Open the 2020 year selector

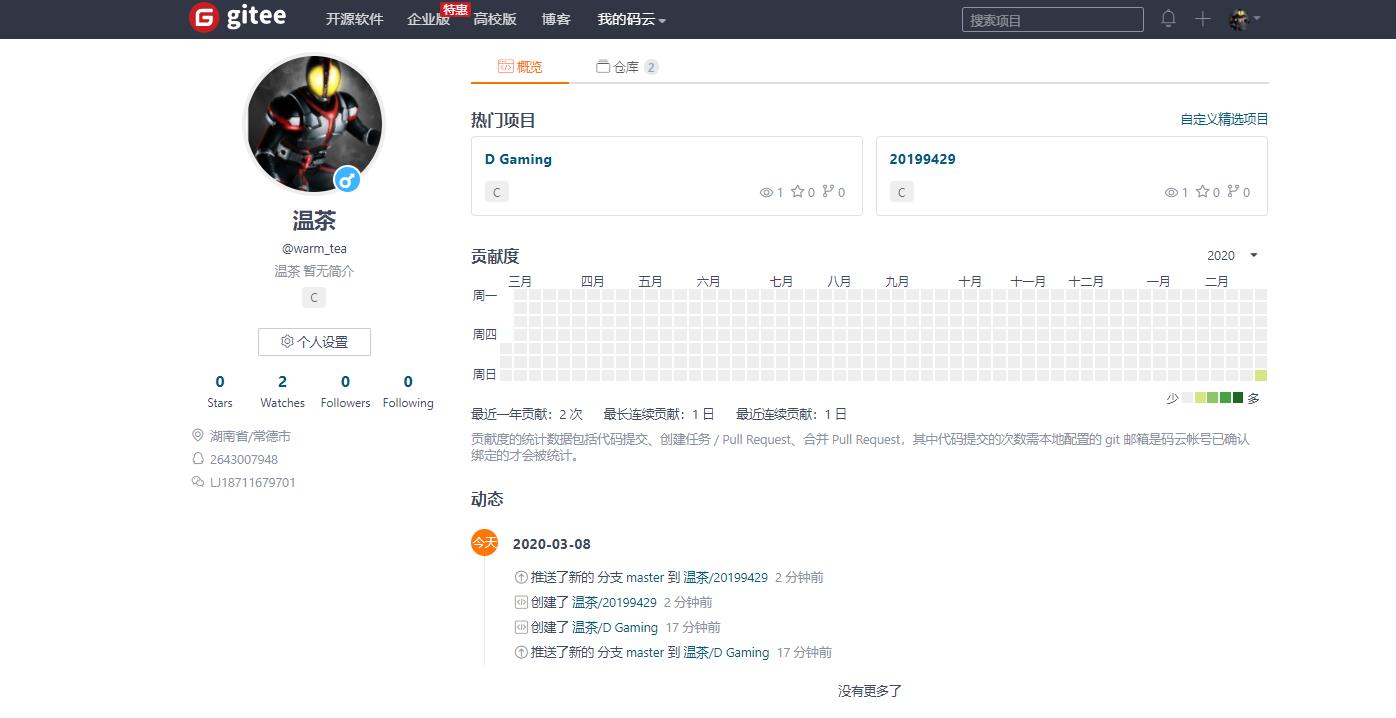[1232, 256]
